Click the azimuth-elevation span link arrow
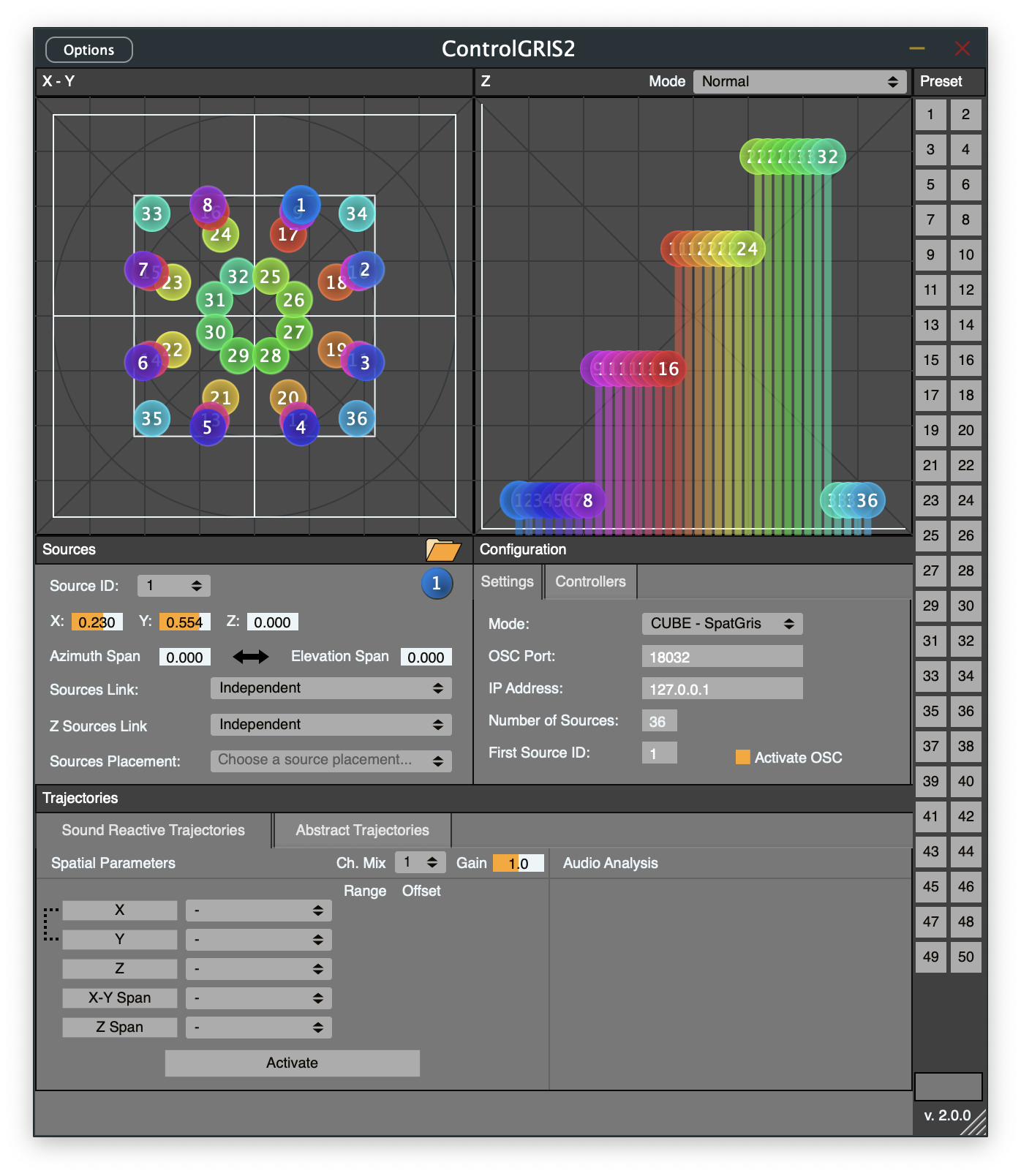The height and width of the screenshot is (1176, 1021). [x=250, y=657]
